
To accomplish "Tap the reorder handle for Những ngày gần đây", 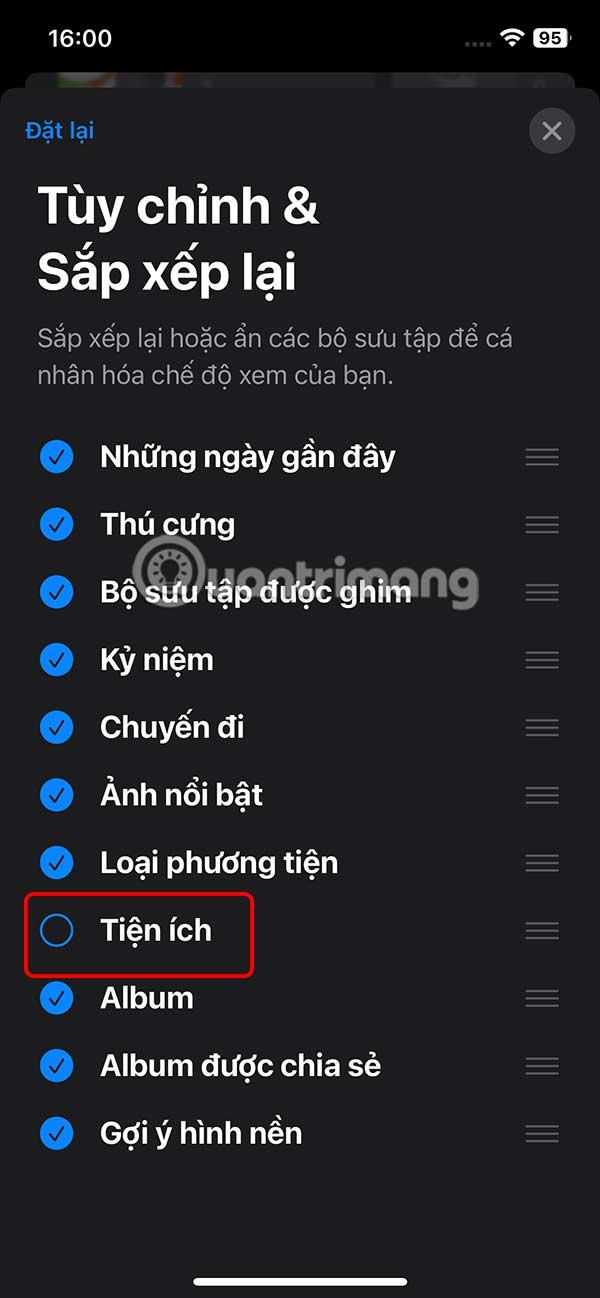I will pos(542,457).
